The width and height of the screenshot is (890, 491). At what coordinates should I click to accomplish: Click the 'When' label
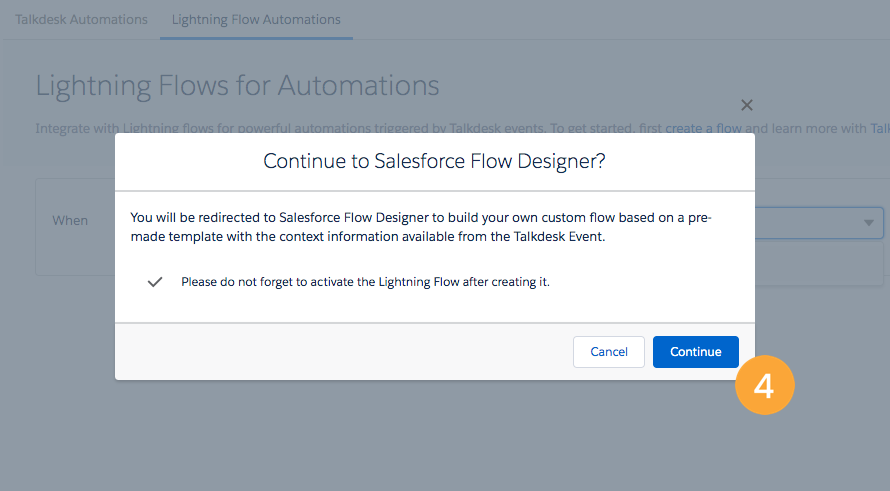[x=70, y=221]
